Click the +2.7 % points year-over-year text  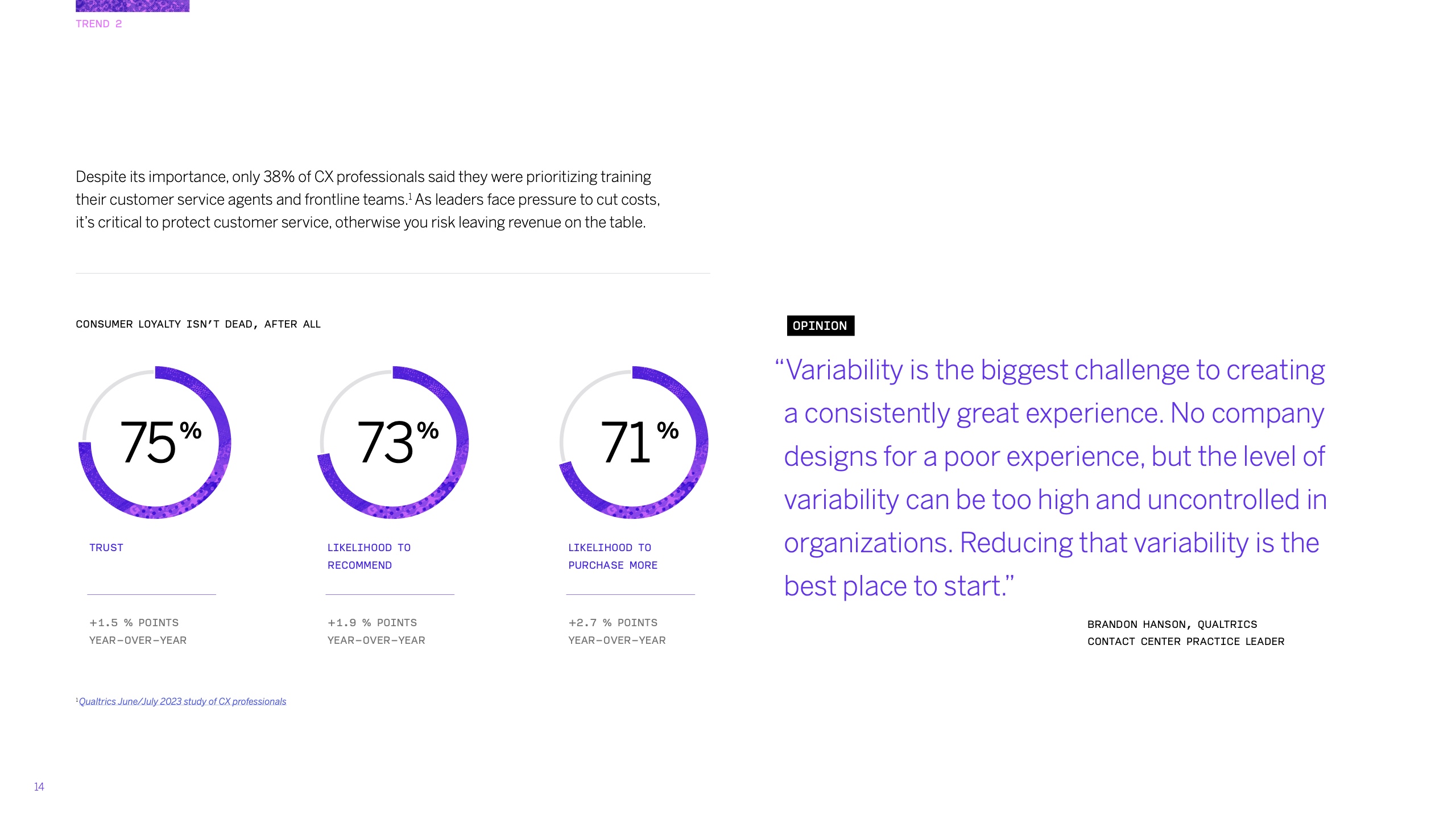[x=617, y=631]
